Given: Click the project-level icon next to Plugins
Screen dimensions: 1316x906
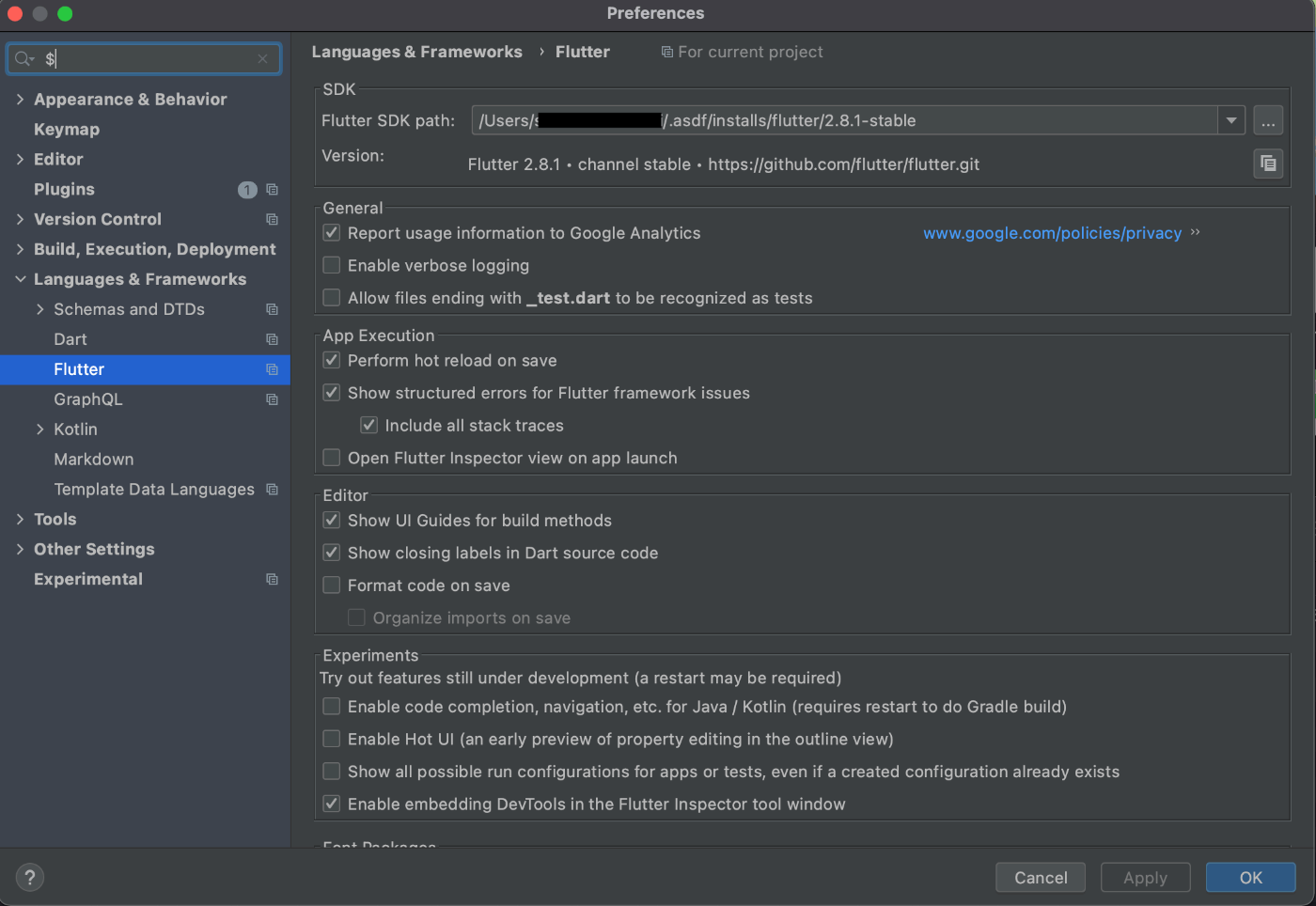Looking at the screenshot, I should (x=272, y=190).
